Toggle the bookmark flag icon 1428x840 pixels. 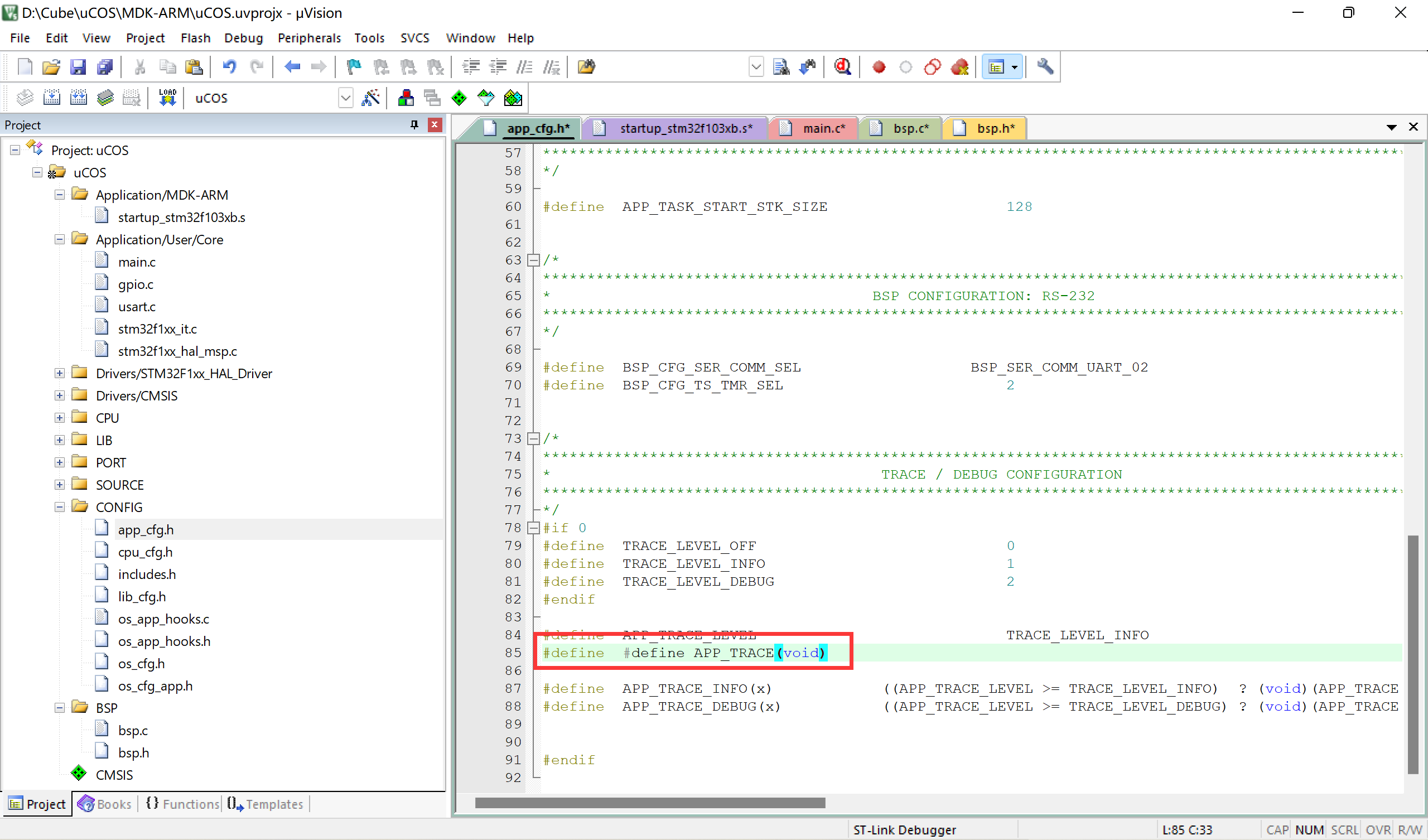(354, 67)
